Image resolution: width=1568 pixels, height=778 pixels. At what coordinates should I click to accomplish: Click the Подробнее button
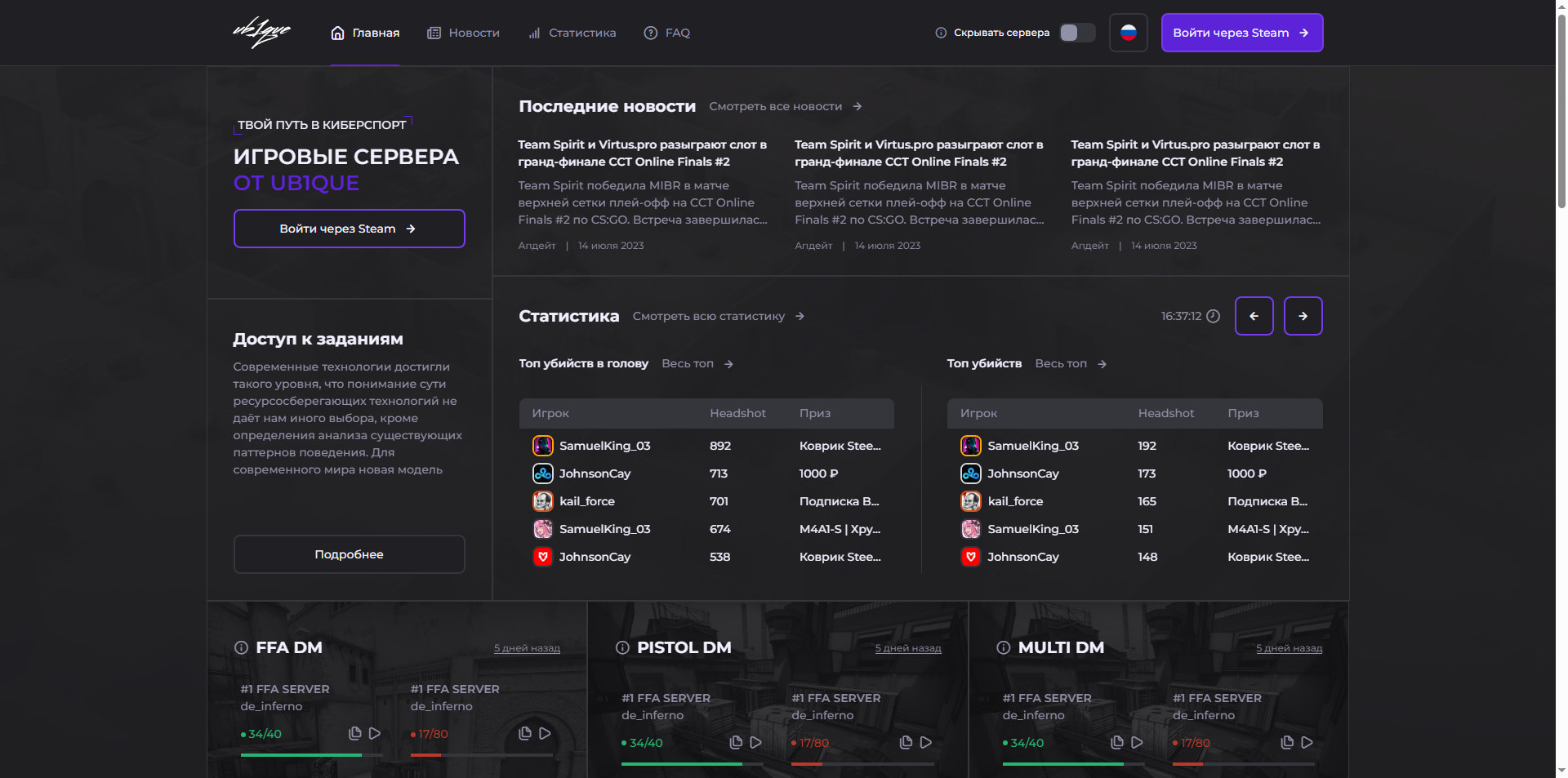pos(350,554)
